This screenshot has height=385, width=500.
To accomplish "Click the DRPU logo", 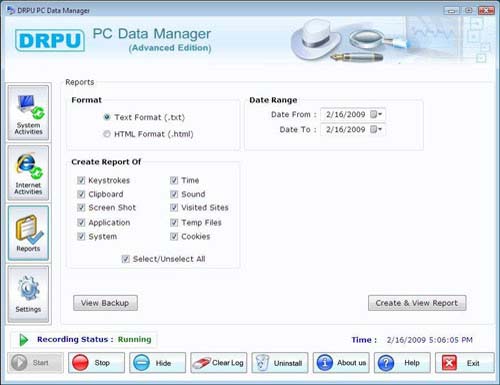I will [50, 40].
